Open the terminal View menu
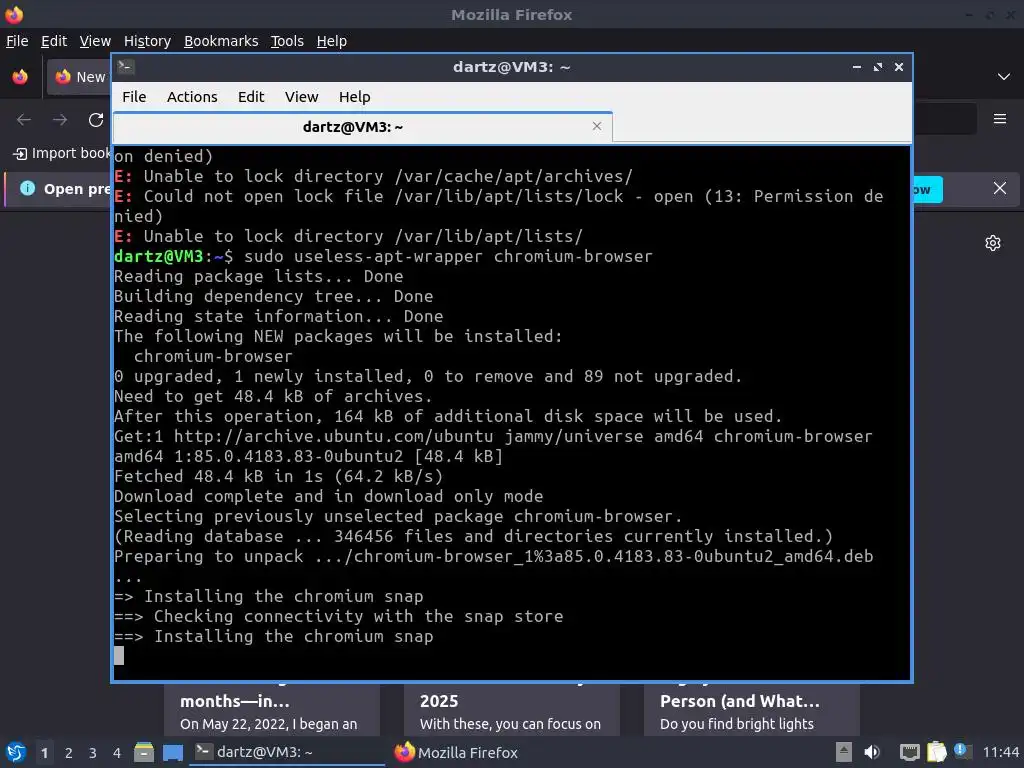Image resolution: width=1024 pixels, height=768 pixels. (301, 97)
